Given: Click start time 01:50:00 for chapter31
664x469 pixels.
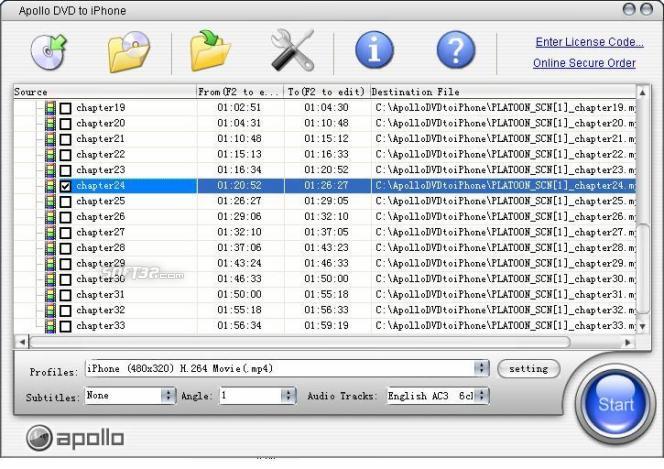Looking at the screenshot, I should tap(239, 295).
